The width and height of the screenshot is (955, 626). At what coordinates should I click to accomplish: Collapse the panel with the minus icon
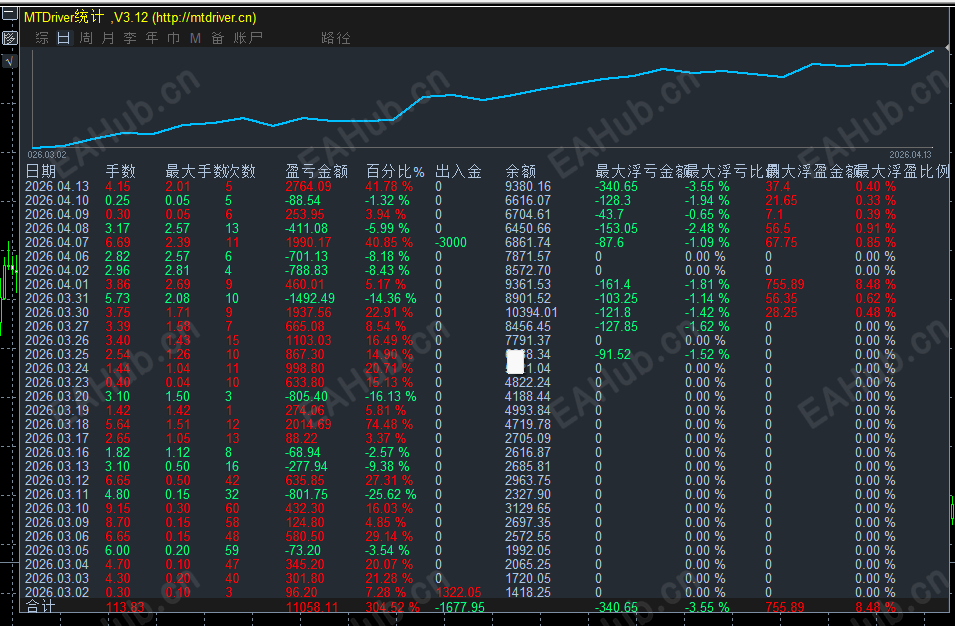click(9, 14)
